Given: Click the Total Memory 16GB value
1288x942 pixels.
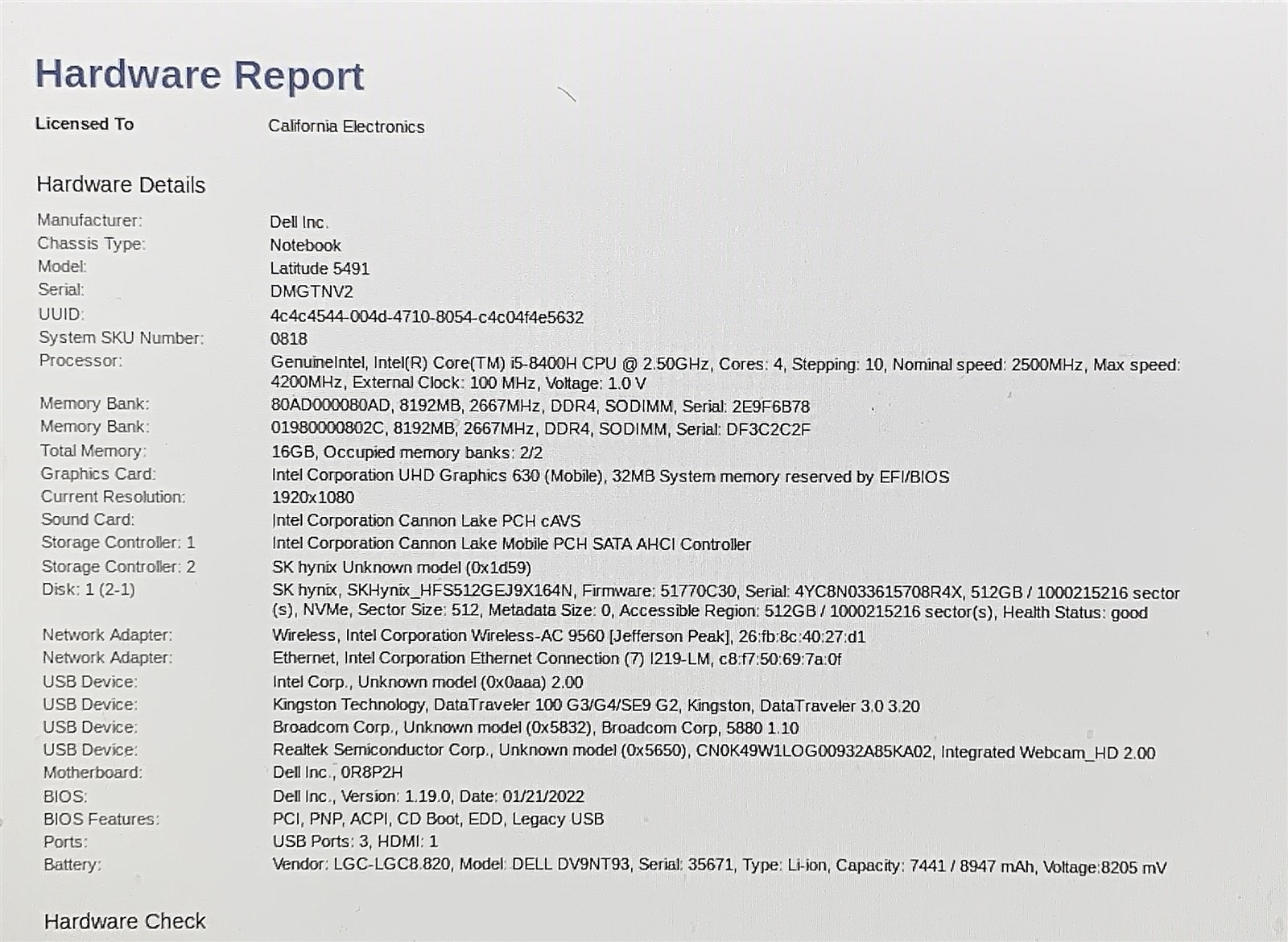Looking at the screenshot, I should pyautogui.click(x=407, y=452).
